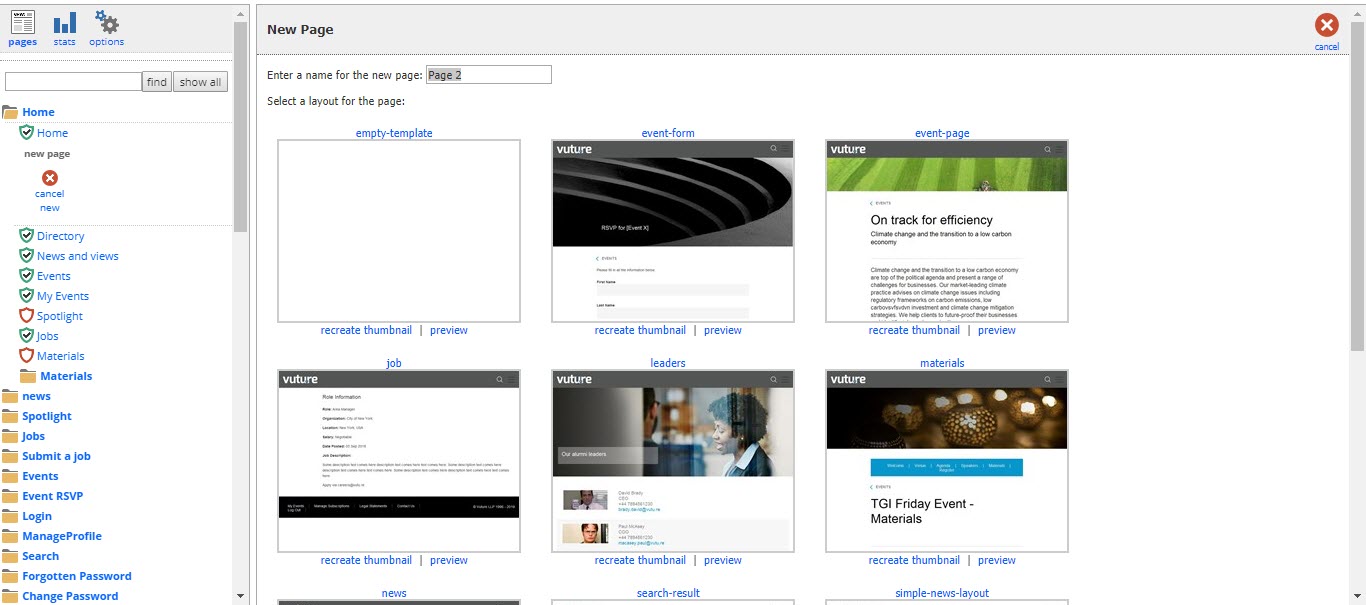The height and width of the screenshot is (605, 1366).
Task: Click the cancel new page icon in sidebar
Action: coord(50,178)
